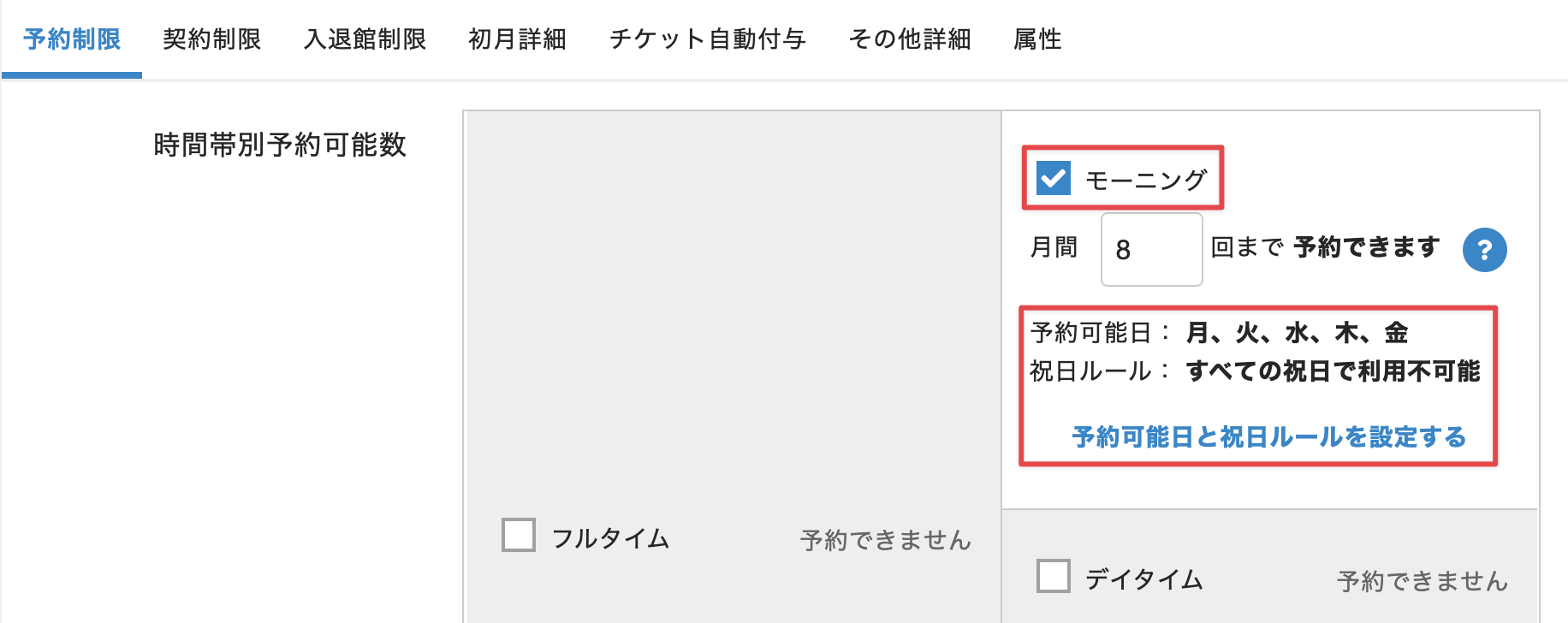Tick the デイタイム checkbox
Viewport: 1568px width, 623px height.
tap(1053, 577)
